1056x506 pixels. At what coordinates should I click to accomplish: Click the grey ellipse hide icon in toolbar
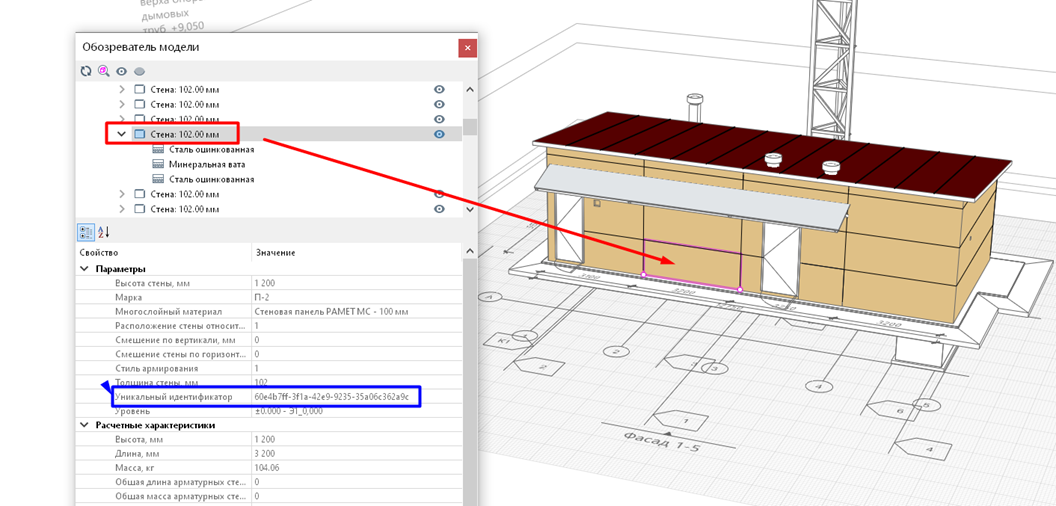coord(139,71)
